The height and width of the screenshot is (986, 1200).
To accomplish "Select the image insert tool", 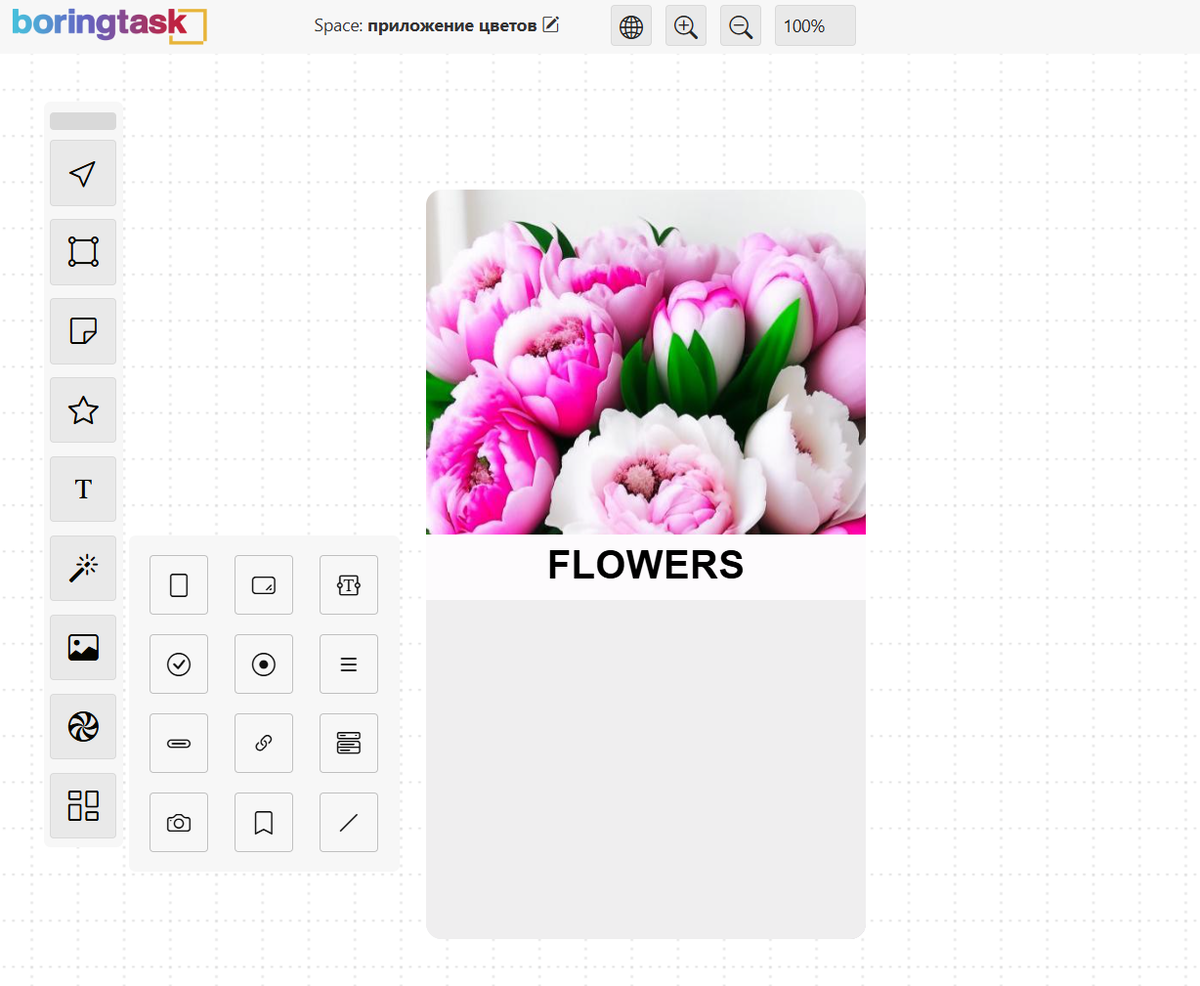I will (83, 648).
